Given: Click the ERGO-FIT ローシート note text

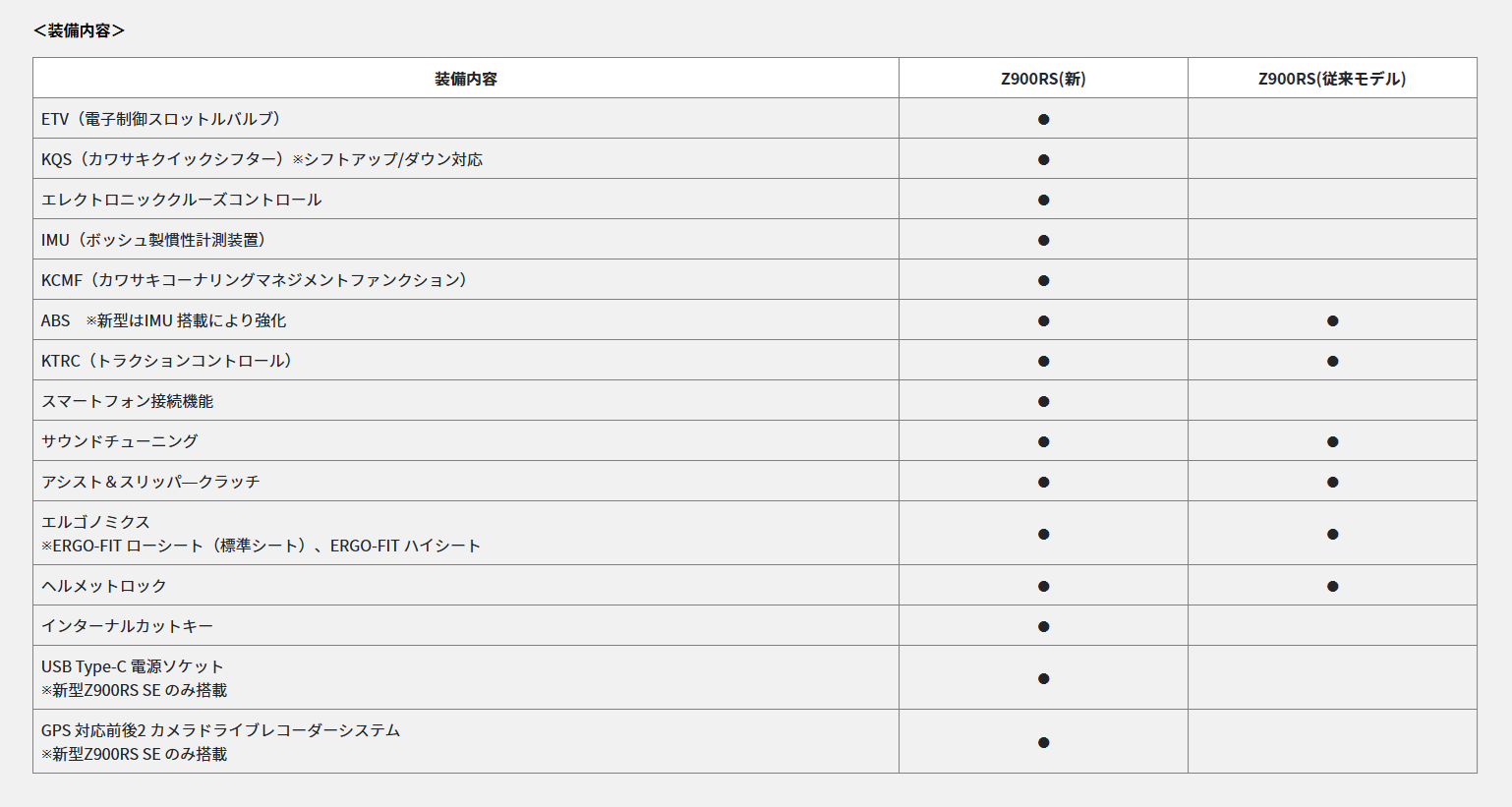Looking at the screenshot, I should (x=261, y=546).
